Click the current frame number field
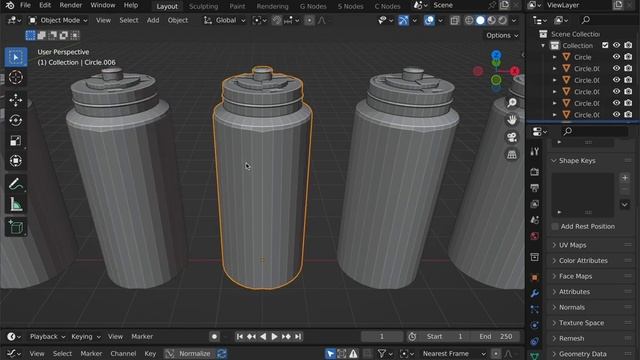The image size is (640, 360). coord(382,336)
